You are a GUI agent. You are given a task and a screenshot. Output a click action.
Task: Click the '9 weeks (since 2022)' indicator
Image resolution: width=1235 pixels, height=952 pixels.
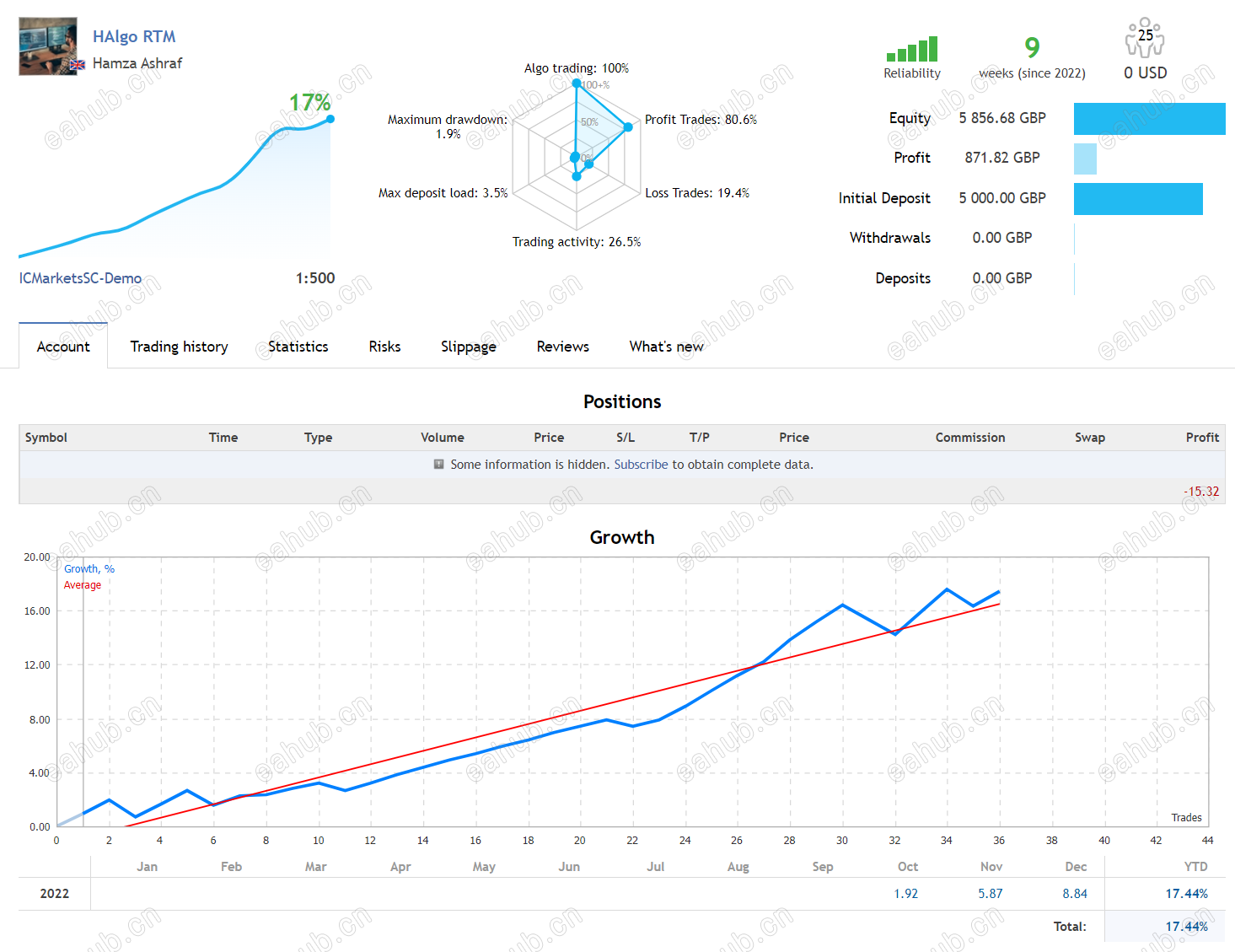click(1032, 57)
